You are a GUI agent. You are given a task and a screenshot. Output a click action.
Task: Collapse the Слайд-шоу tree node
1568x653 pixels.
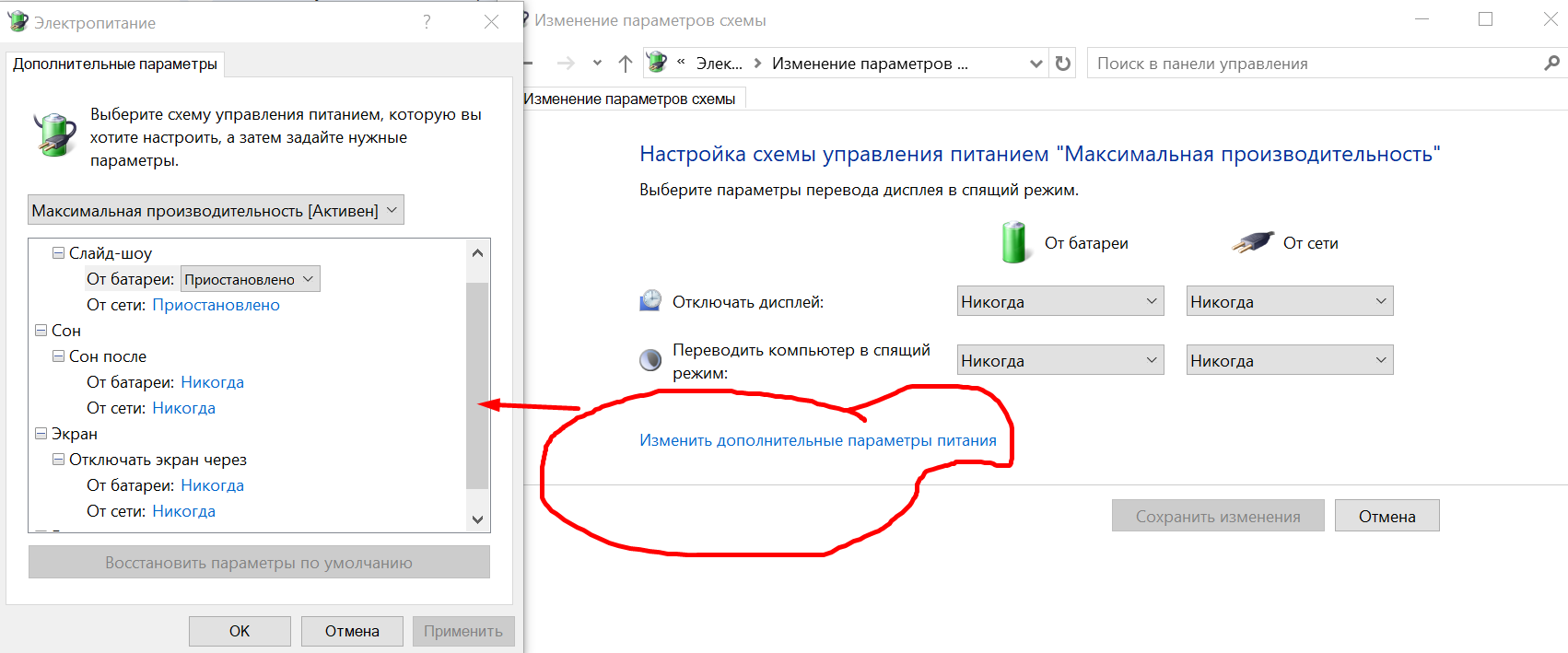58,252
